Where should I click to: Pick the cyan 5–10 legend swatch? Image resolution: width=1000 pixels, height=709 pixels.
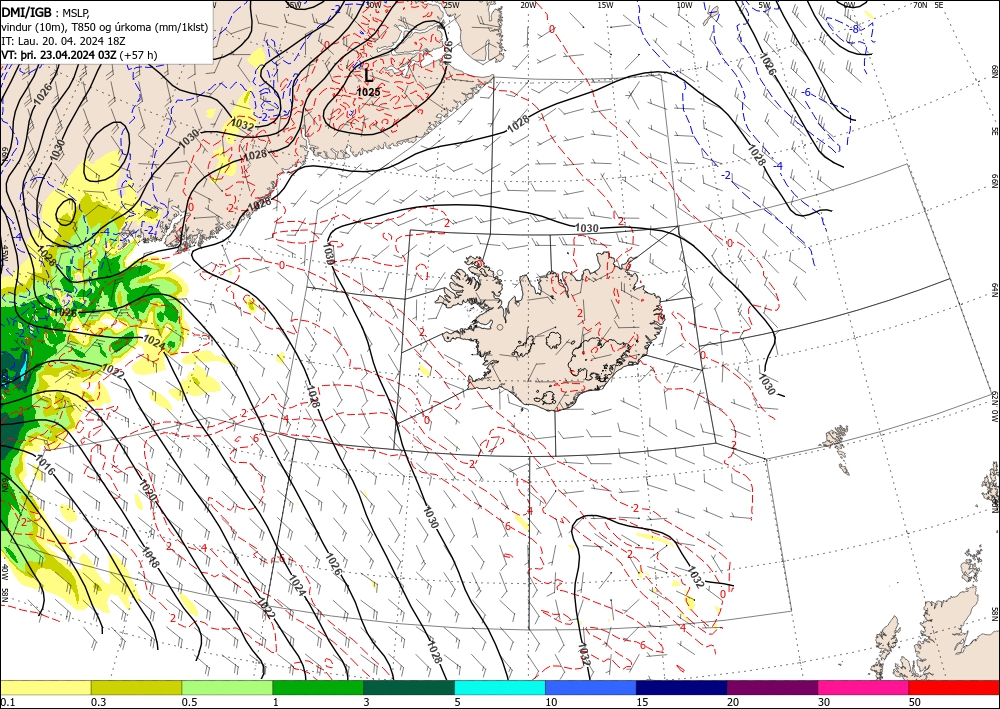pos(500,687)
